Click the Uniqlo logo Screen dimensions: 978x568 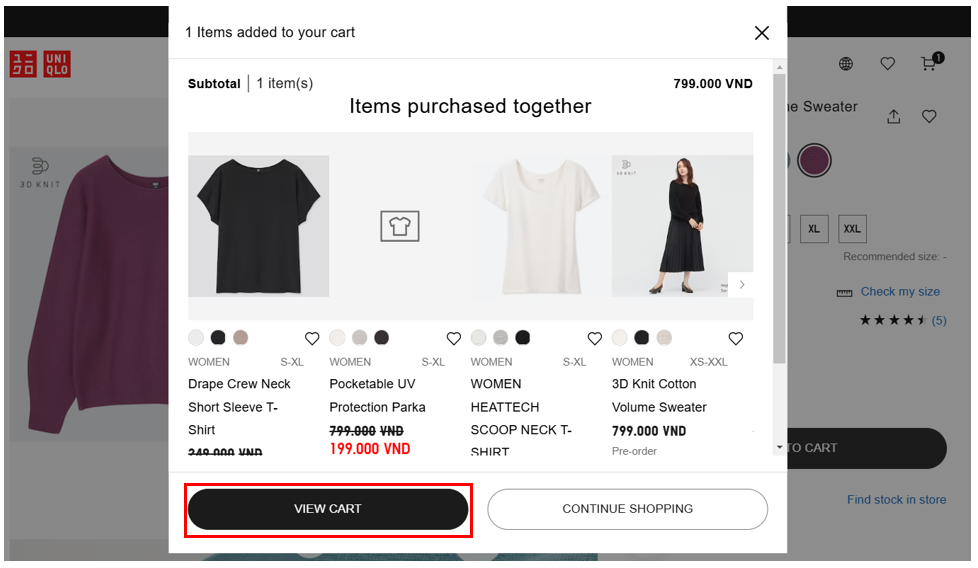click(40, 65)
